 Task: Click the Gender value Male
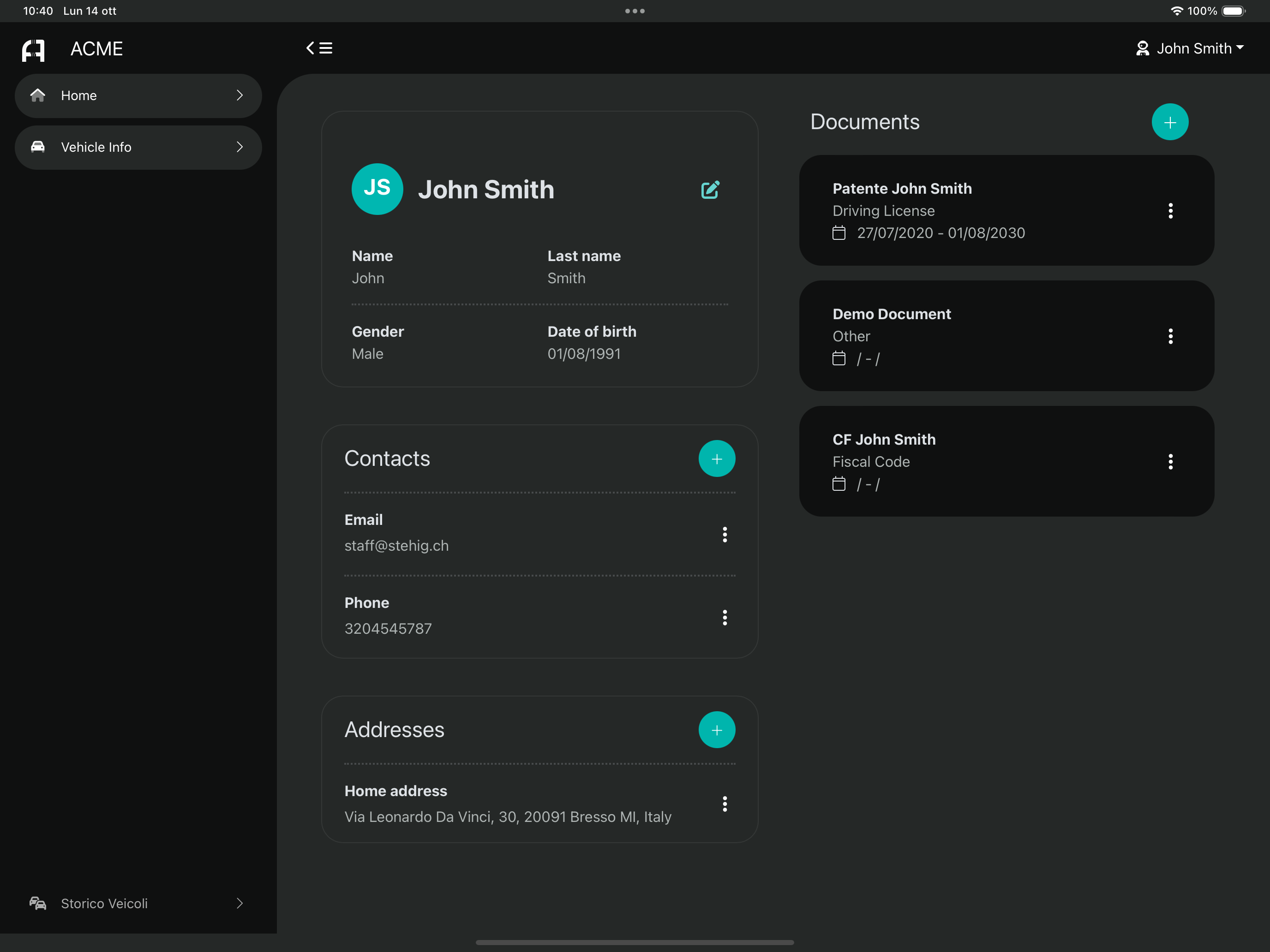[367, 354]
